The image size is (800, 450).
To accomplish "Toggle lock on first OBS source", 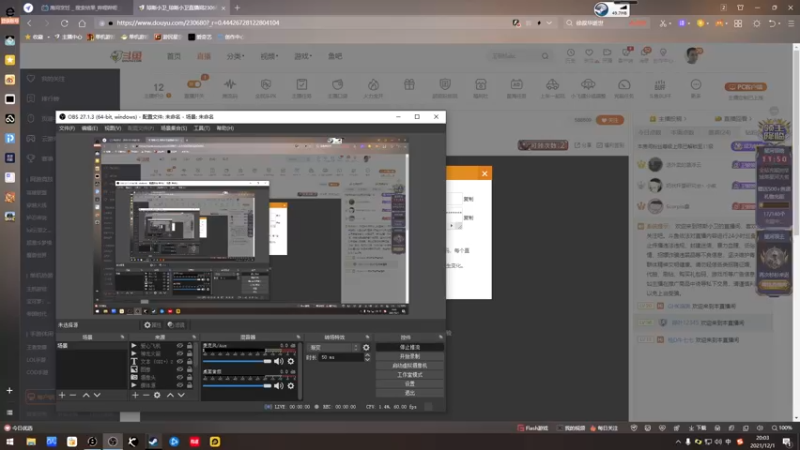I will click(190, 346).
